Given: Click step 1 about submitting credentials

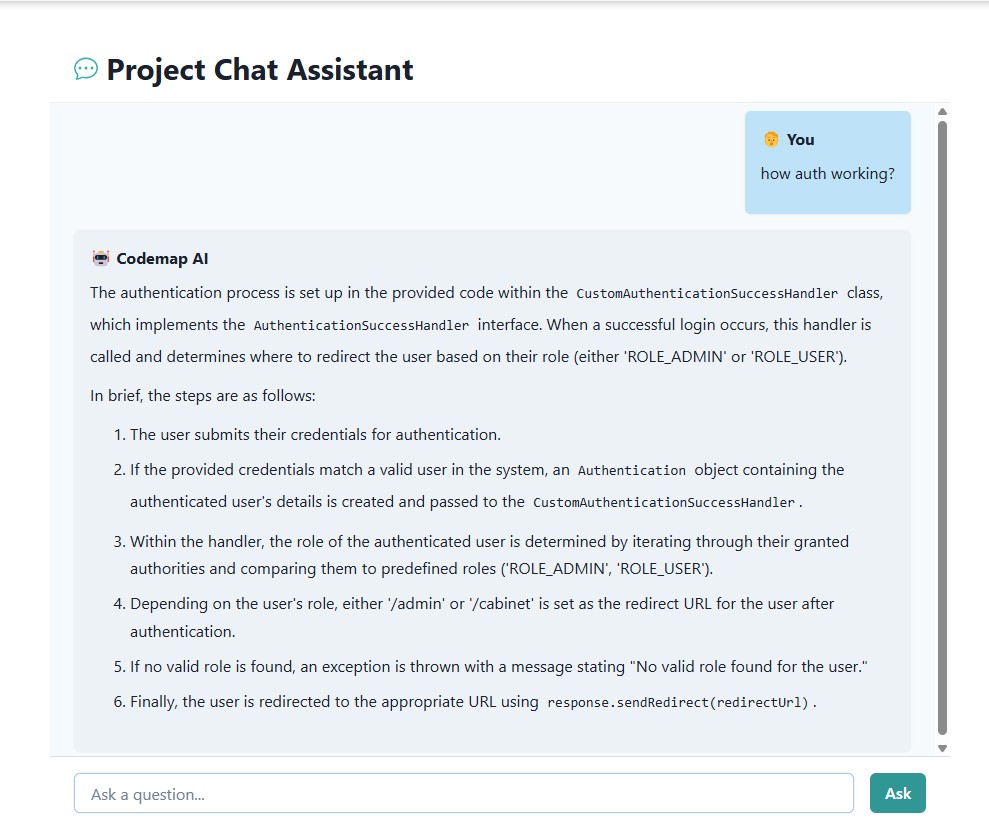Looking at the screenshot, I should [x=307, y=434].
